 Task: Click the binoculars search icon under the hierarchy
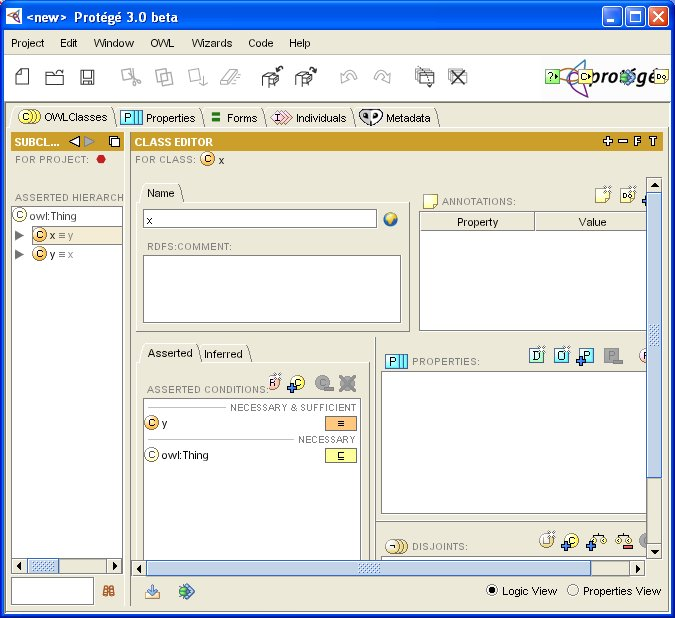coord(108,591)
